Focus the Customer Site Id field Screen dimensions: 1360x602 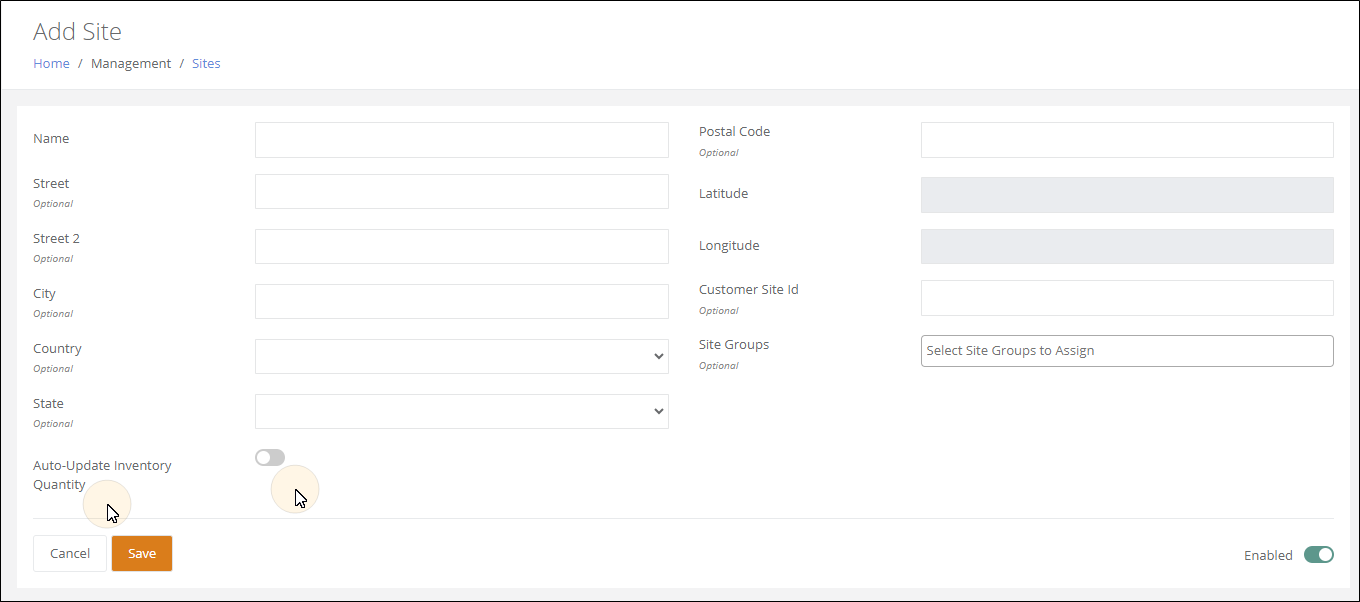click(x=1127, y=298)
